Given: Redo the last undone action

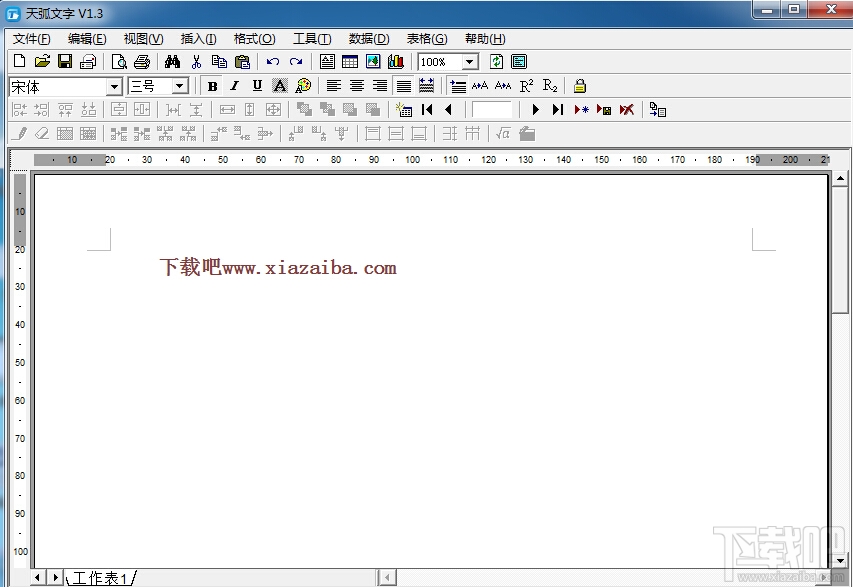Looking at the screenshot, I should click(296, 61).
